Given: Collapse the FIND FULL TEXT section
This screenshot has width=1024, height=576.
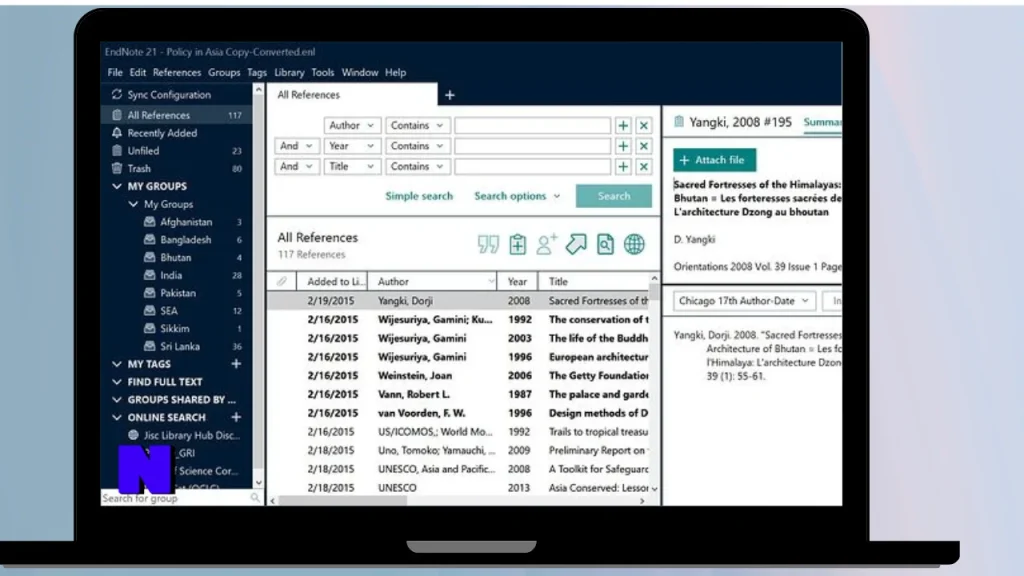Looking at the screenshot, I should pyautogui.click(x=117, y=381).
